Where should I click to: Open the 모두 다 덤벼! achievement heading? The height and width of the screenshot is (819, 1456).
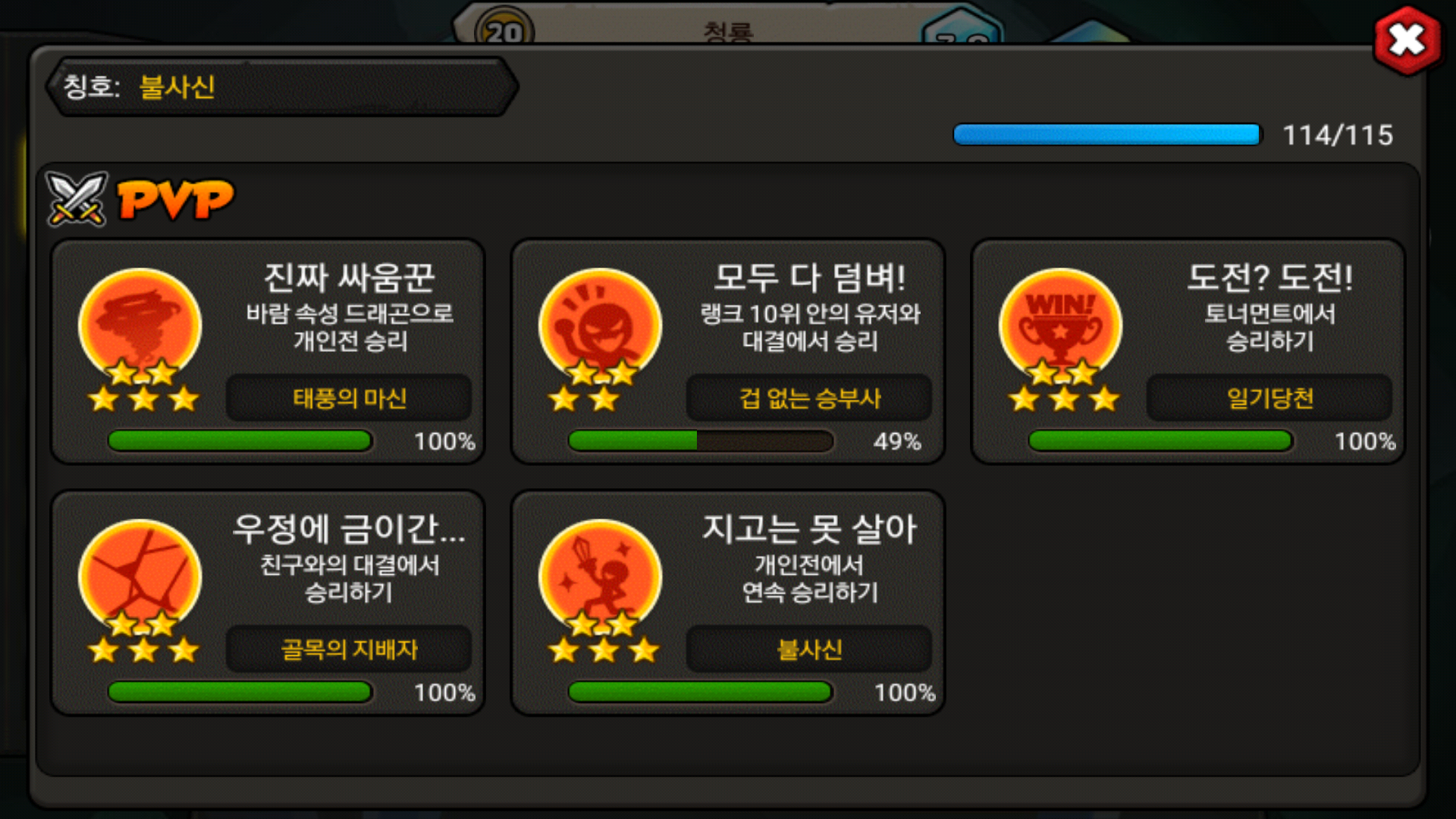click(810, 278)
